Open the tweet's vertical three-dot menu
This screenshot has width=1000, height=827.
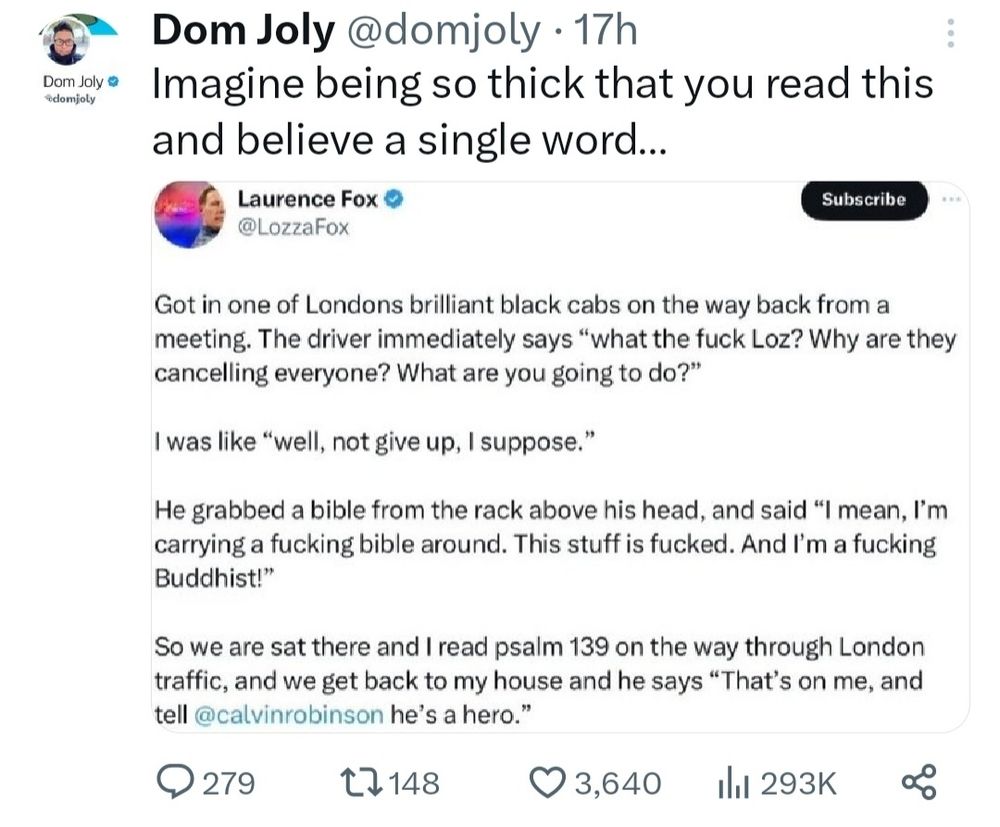click(950, 35)
